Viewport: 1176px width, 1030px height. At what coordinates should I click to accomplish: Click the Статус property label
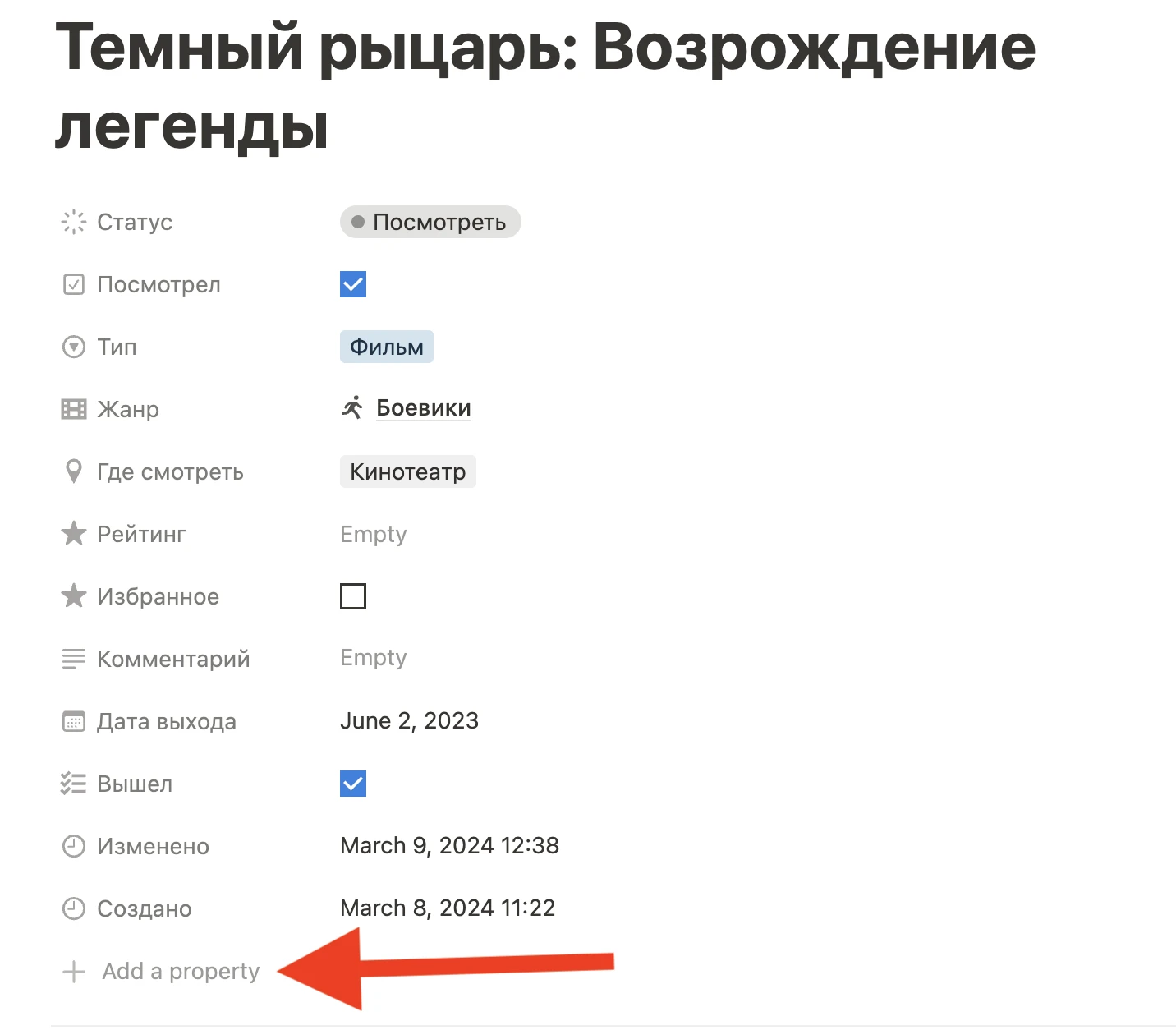pos(135,222)
